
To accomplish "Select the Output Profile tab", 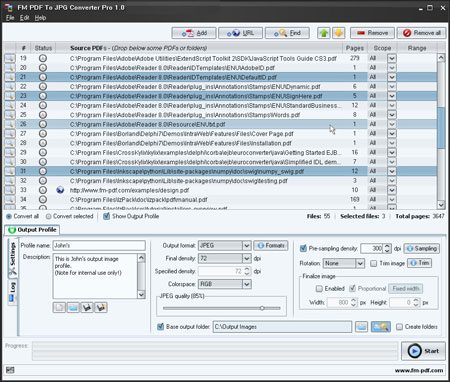I will click(32, 230).
